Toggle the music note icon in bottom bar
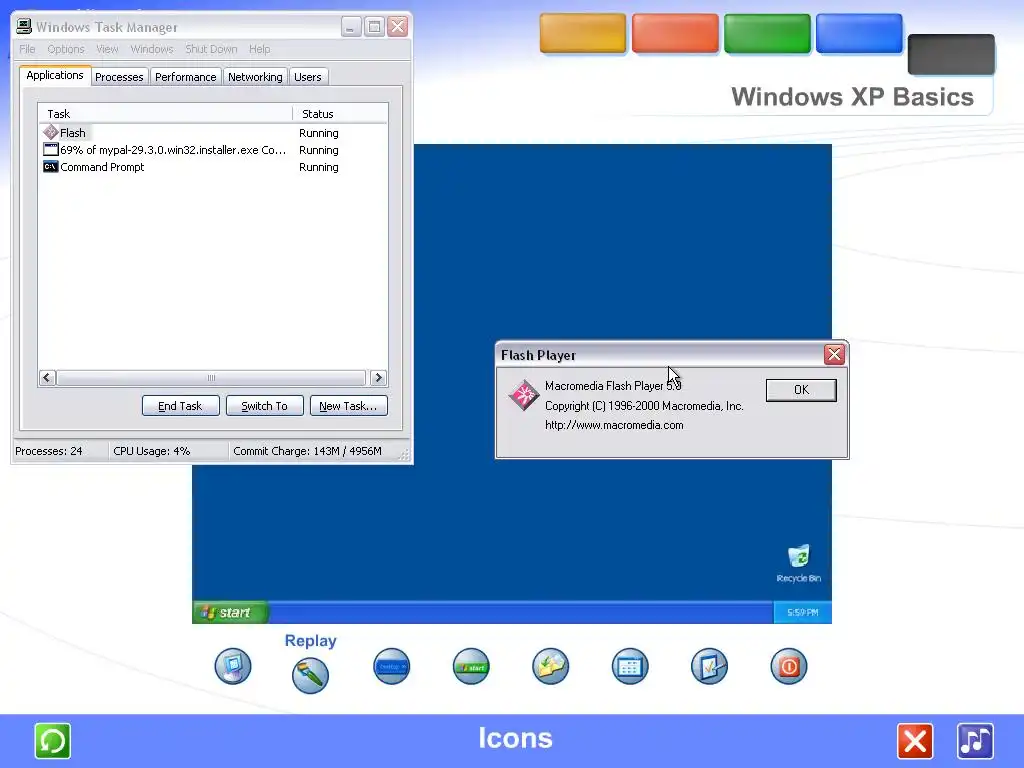 point(975,741)
